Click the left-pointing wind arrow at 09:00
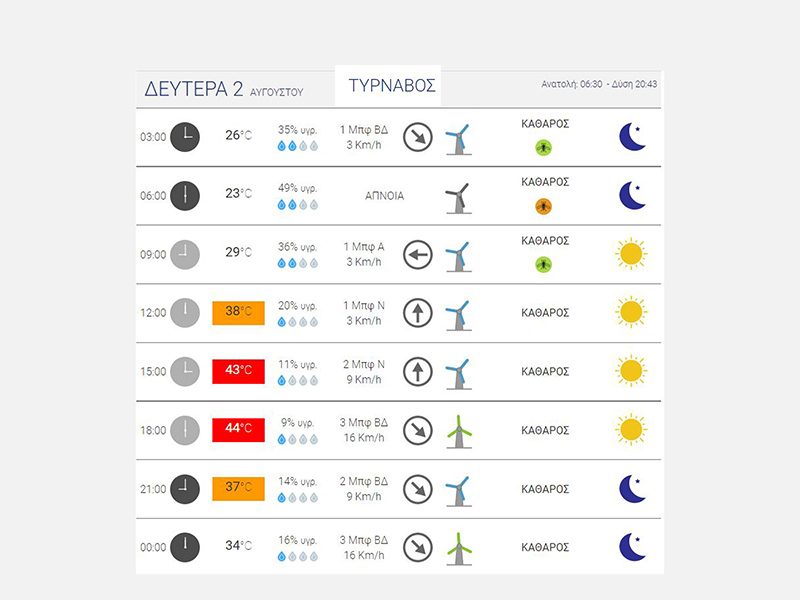This screenshot has width=800, height=600. coord(417,255)
